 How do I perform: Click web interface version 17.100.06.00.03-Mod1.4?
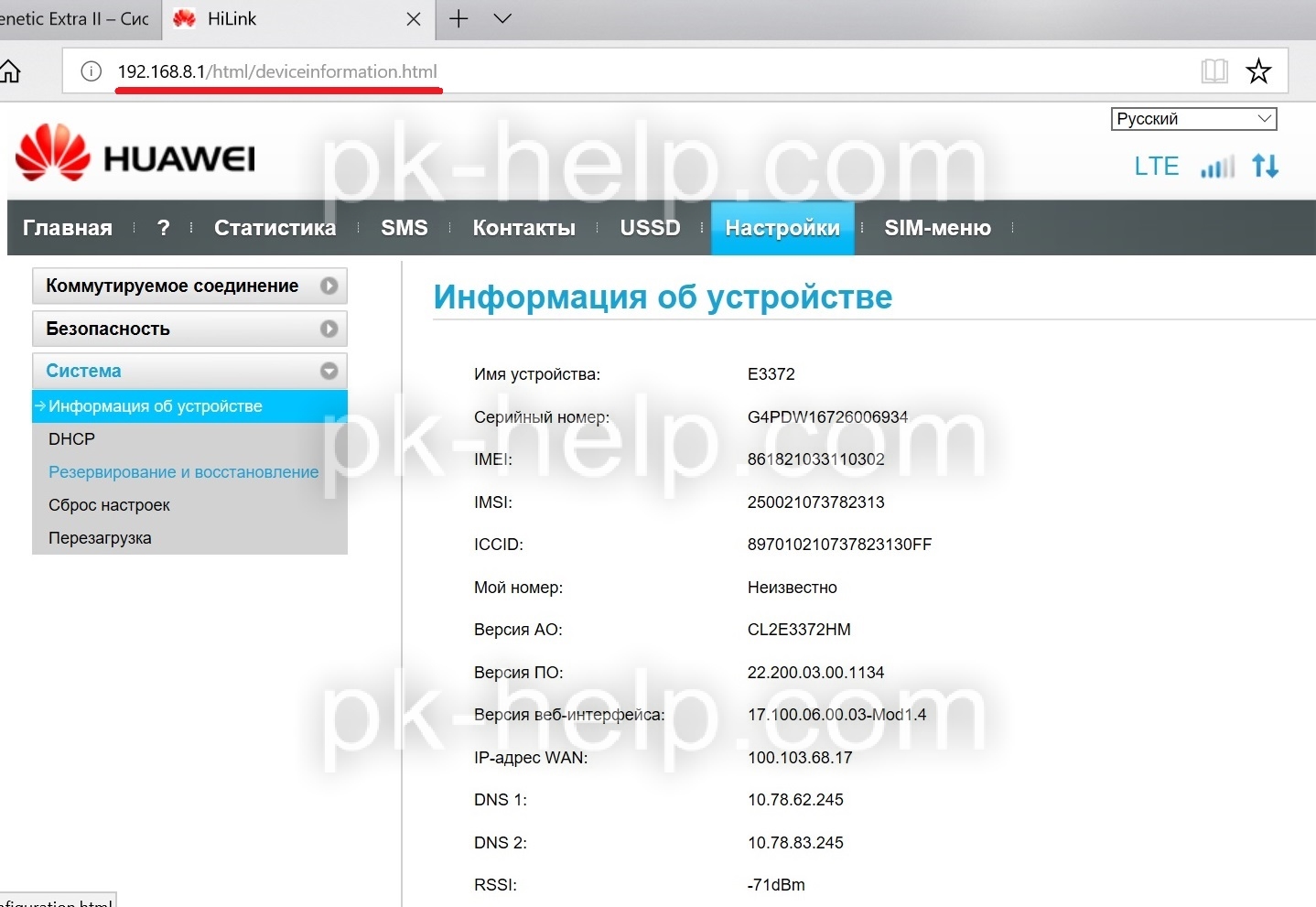836,715
